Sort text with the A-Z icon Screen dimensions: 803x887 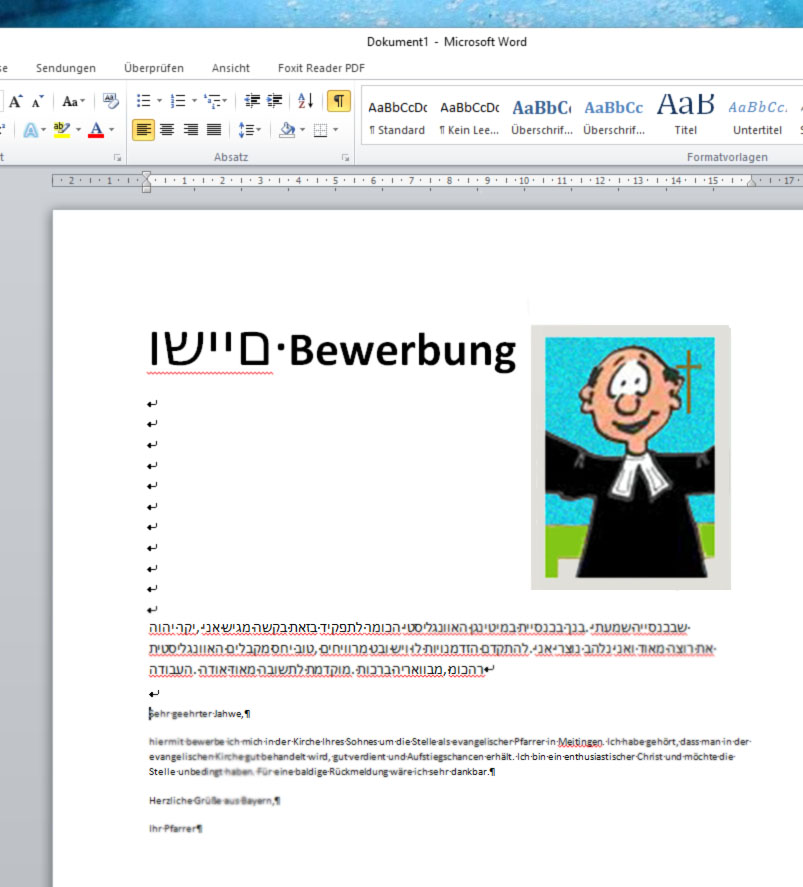[x=305, y=101]
